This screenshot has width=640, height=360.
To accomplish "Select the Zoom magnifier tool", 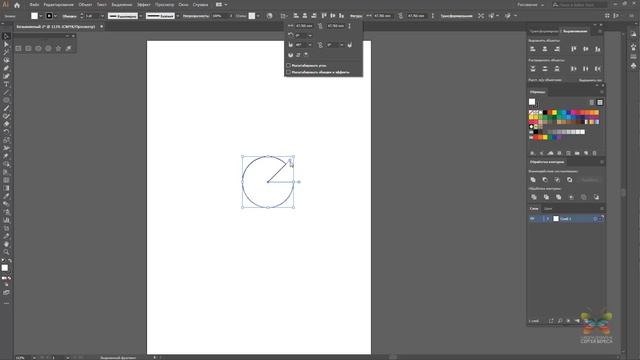I will point(6,252).
